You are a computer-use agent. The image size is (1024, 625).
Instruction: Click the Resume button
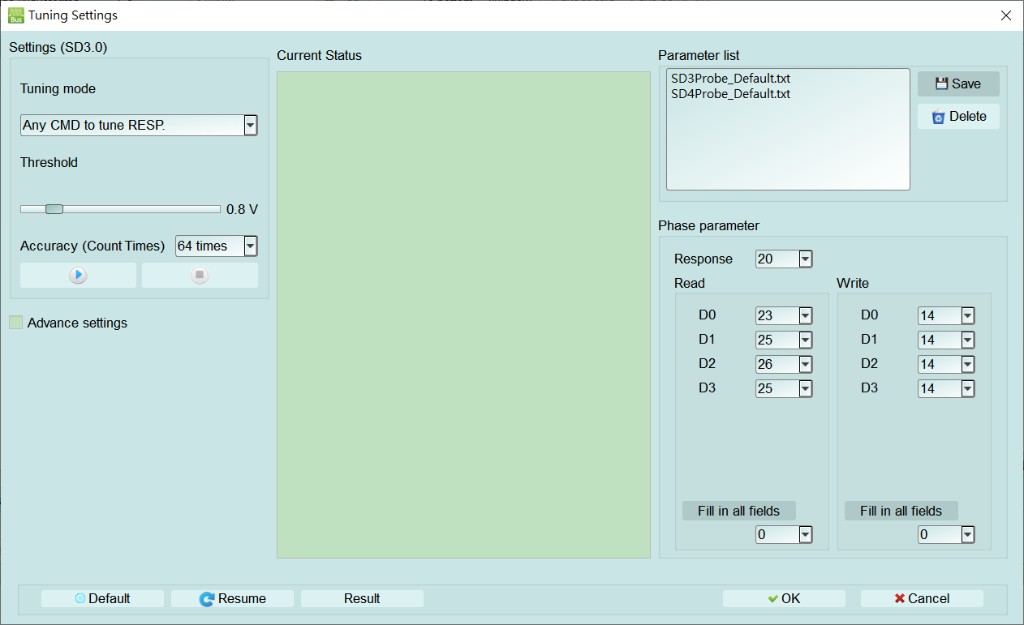(232, 598)
